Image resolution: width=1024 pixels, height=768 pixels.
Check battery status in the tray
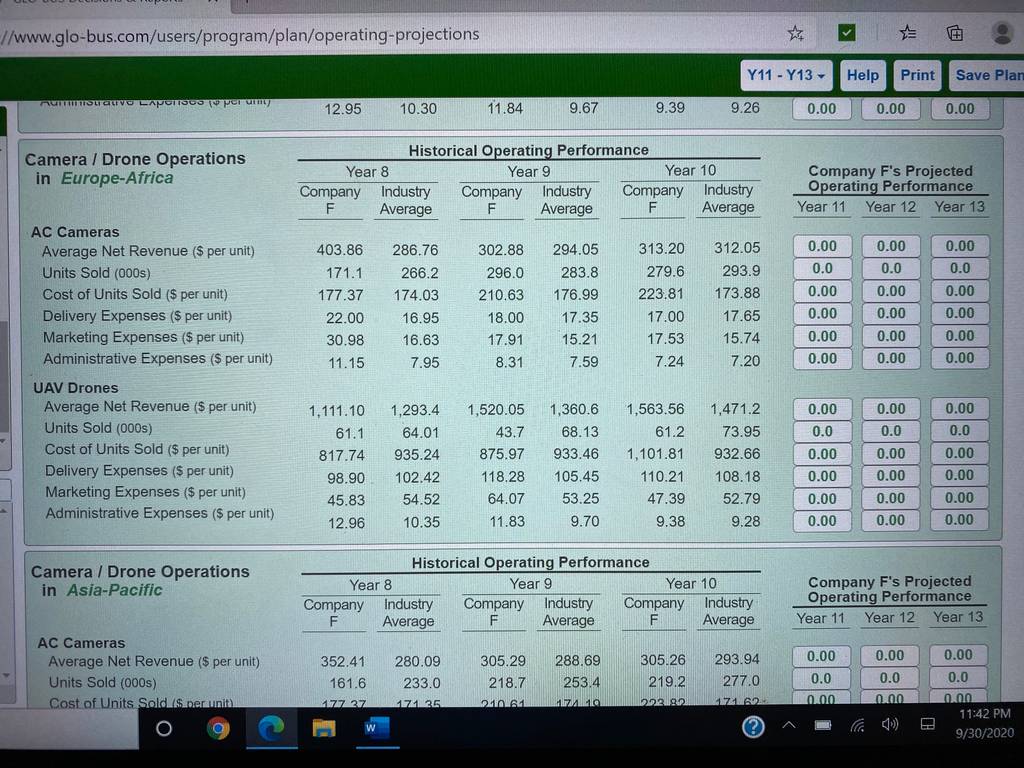click(x=823, y=725)
